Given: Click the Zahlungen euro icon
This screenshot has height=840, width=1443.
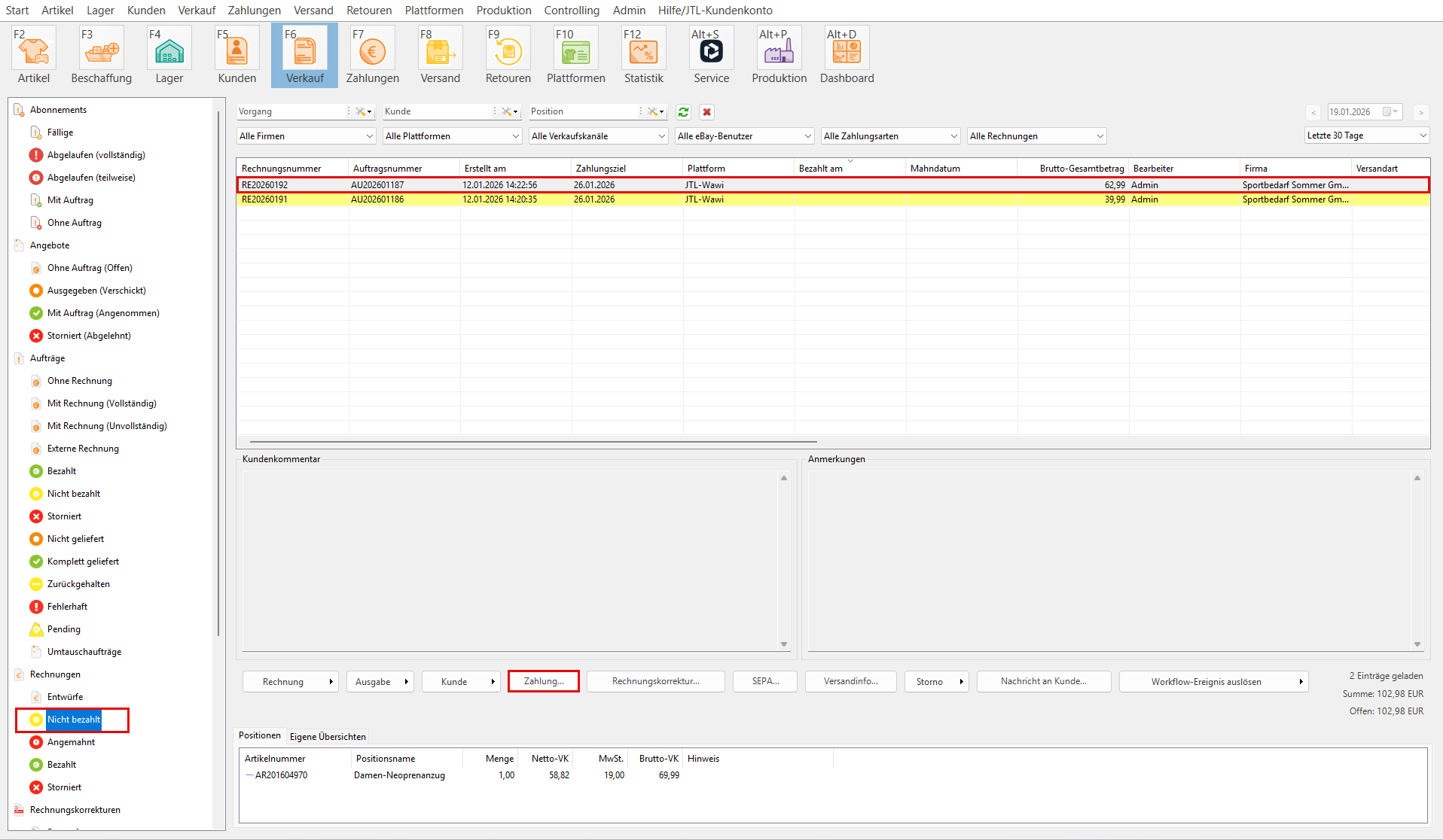Looking at the screenshot, I should (x=373, y=51).
